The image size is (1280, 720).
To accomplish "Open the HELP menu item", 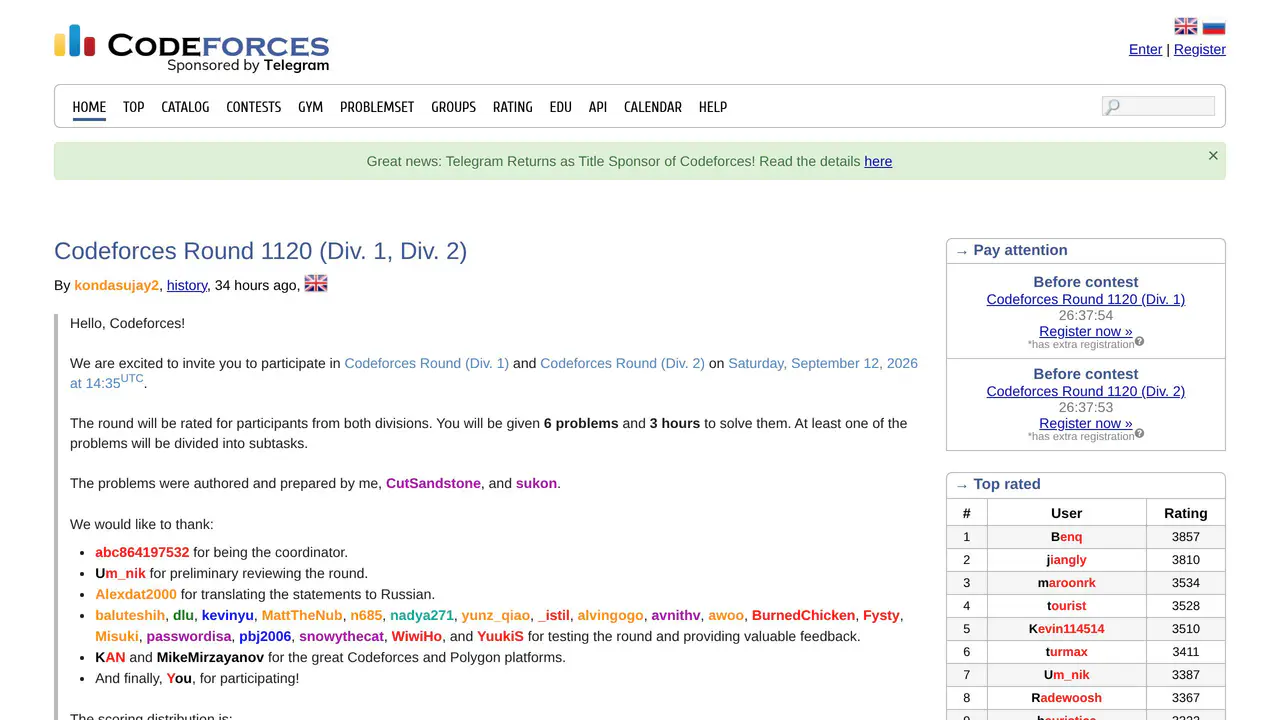I will pos(713,107).
